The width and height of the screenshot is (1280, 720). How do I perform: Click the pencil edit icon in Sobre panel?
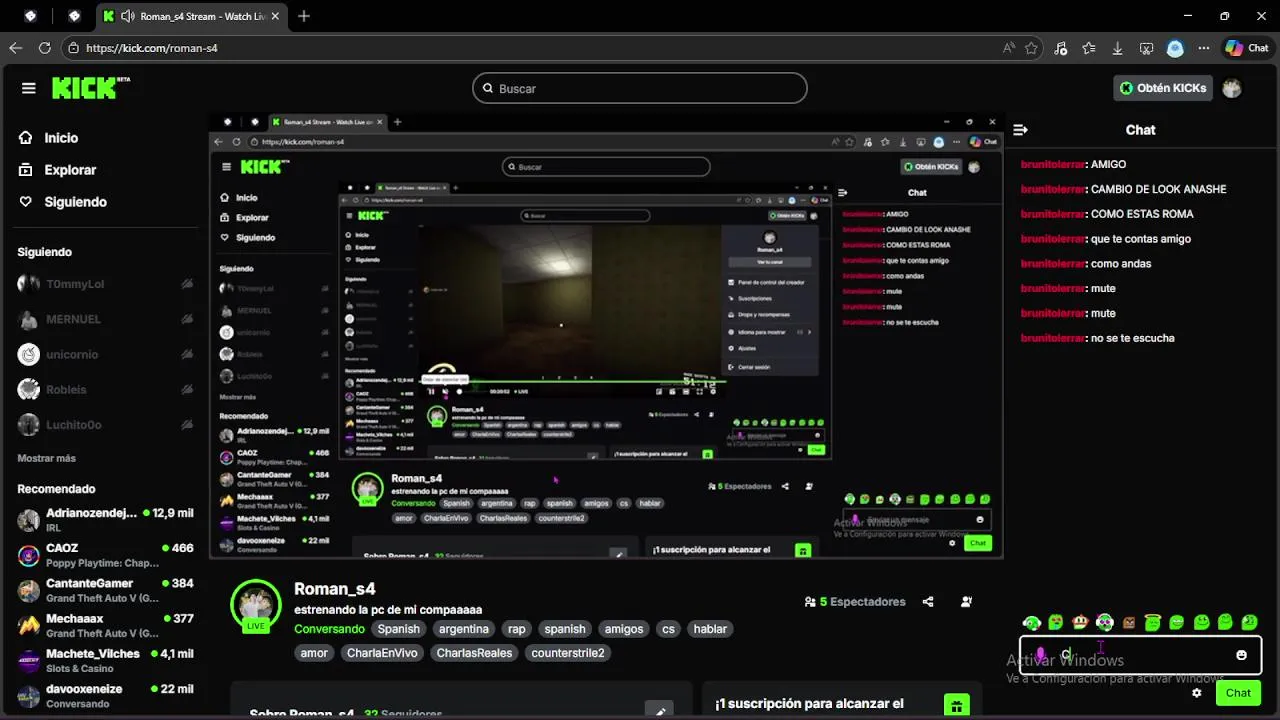[660, 712]
